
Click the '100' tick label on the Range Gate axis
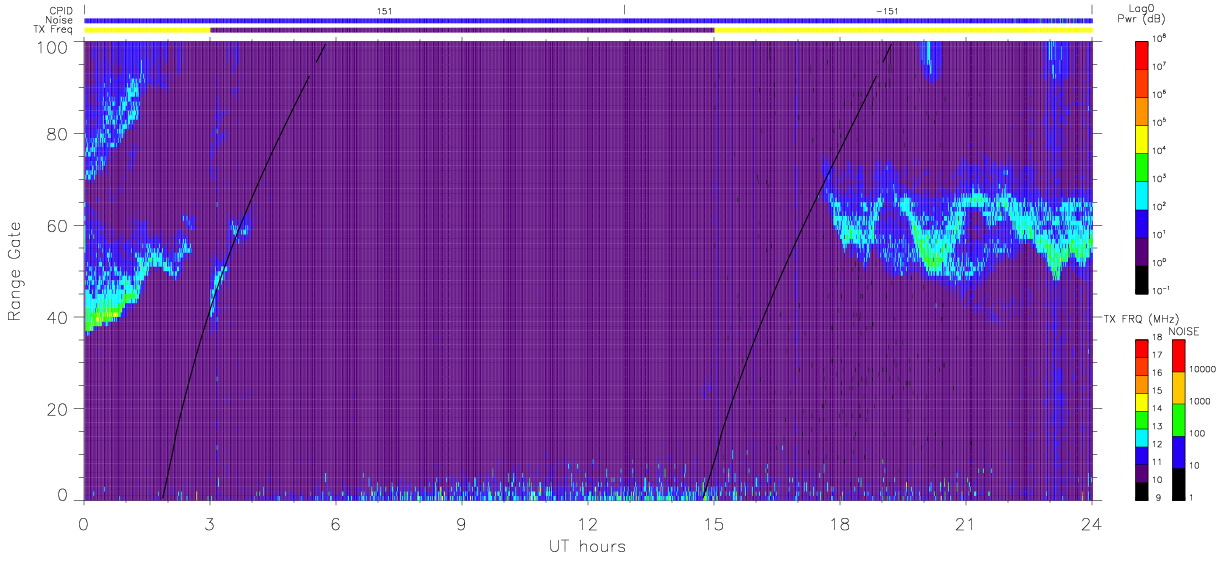click(54, 47)
